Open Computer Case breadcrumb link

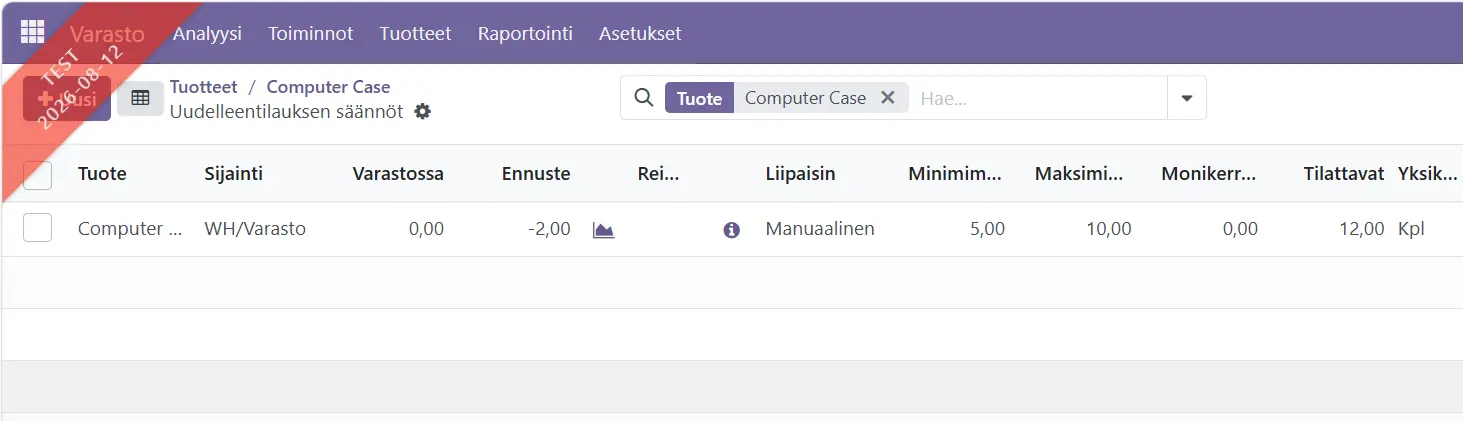pyautogui.click(x=328, y=87)
